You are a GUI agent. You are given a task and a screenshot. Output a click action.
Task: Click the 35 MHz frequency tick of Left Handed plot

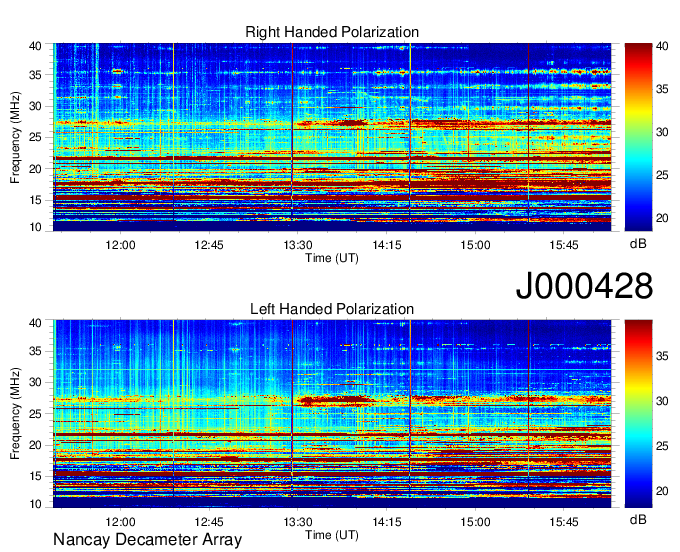click(x=35, y=351)
